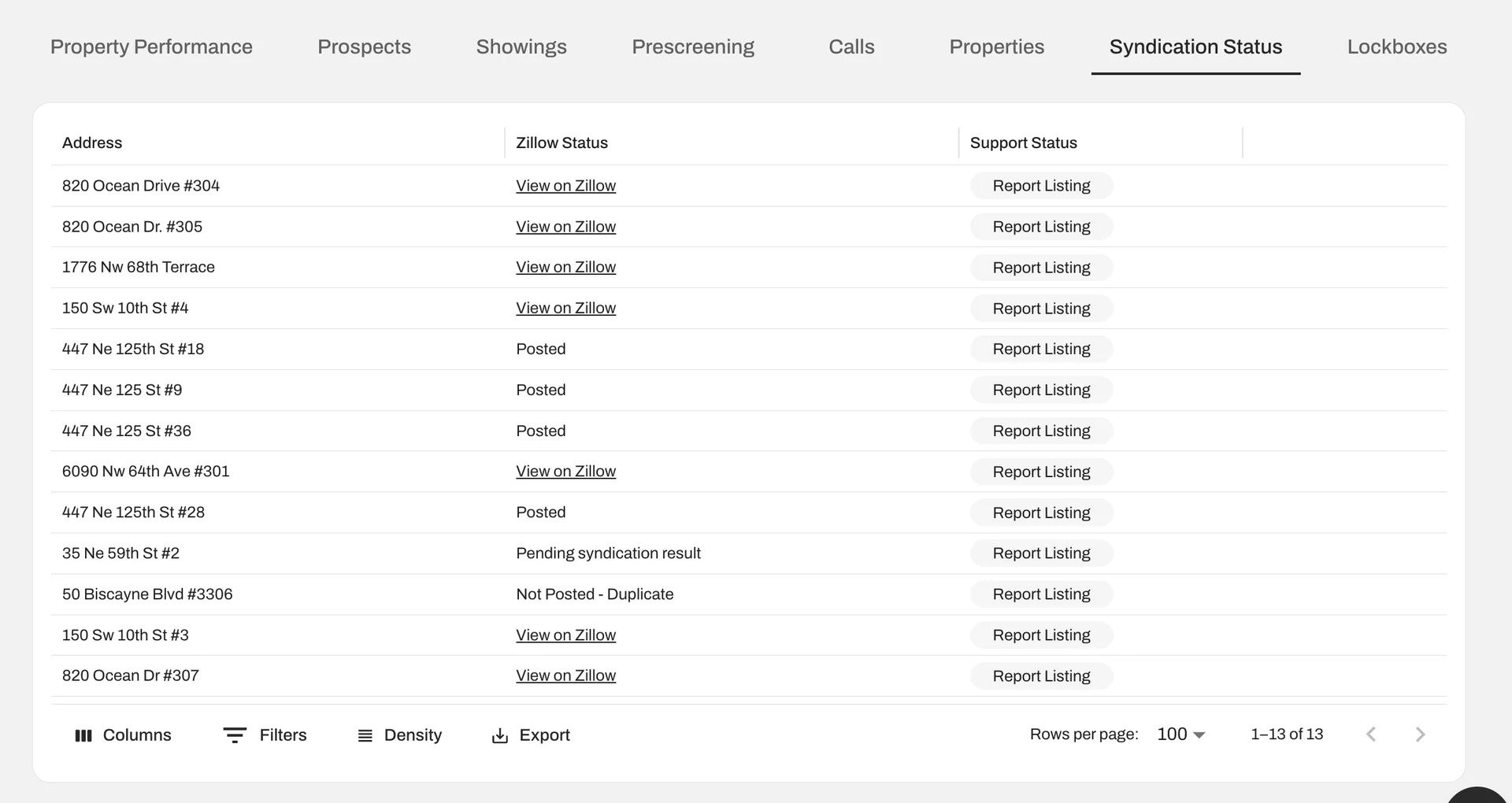Select the Prospects tab
This screenshot has height=803, width=1512.
click(x=364, y=46)
